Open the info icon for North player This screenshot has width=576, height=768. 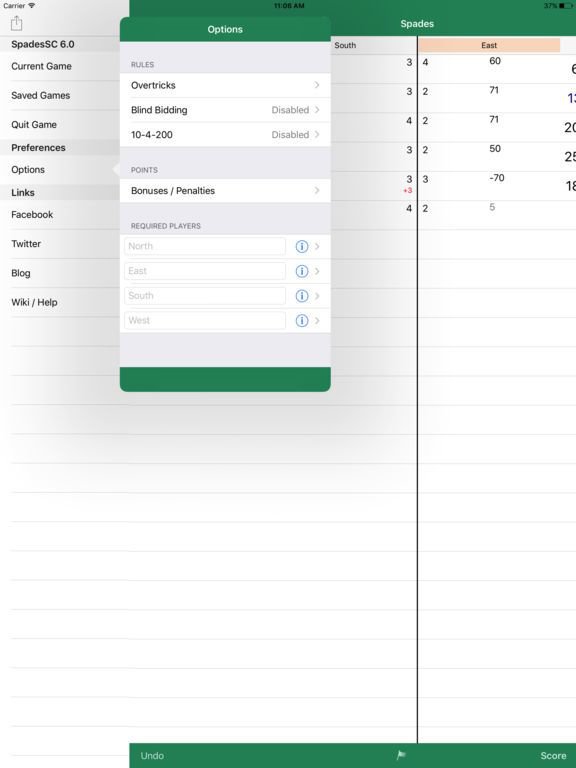pos(302,246)
